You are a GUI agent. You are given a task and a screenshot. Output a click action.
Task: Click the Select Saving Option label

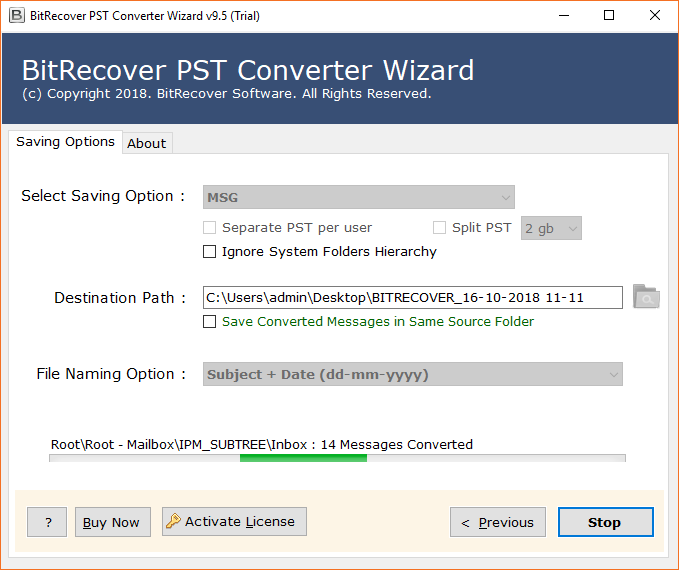tap(103, 196)
